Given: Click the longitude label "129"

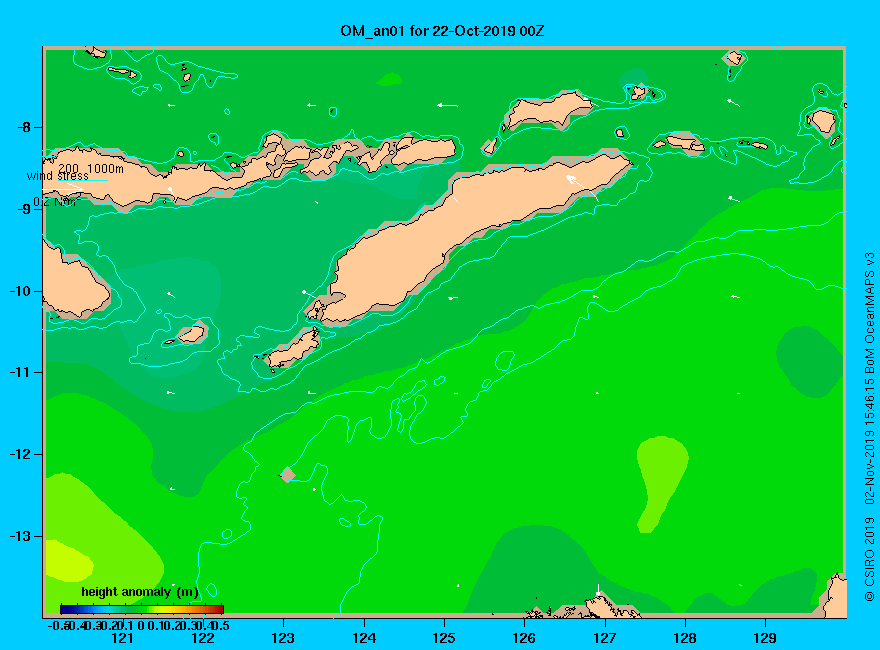Looking at the screenshot, I should coord(765,638).
